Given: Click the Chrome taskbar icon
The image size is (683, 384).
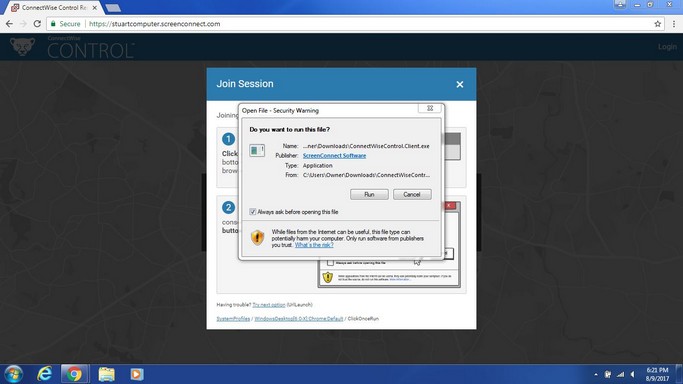Looking at the screenshot, I should [74, 374].
